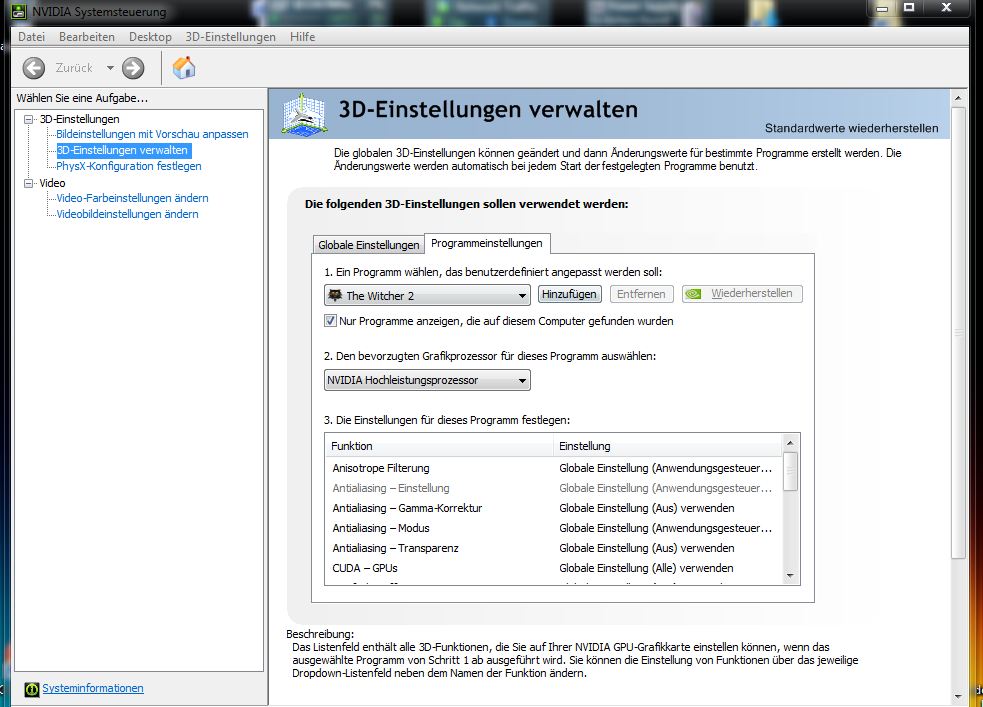
Task: Click Antialiasing – Gamma-Korrektur value (Aus)
Action: [x=646, y=508]
